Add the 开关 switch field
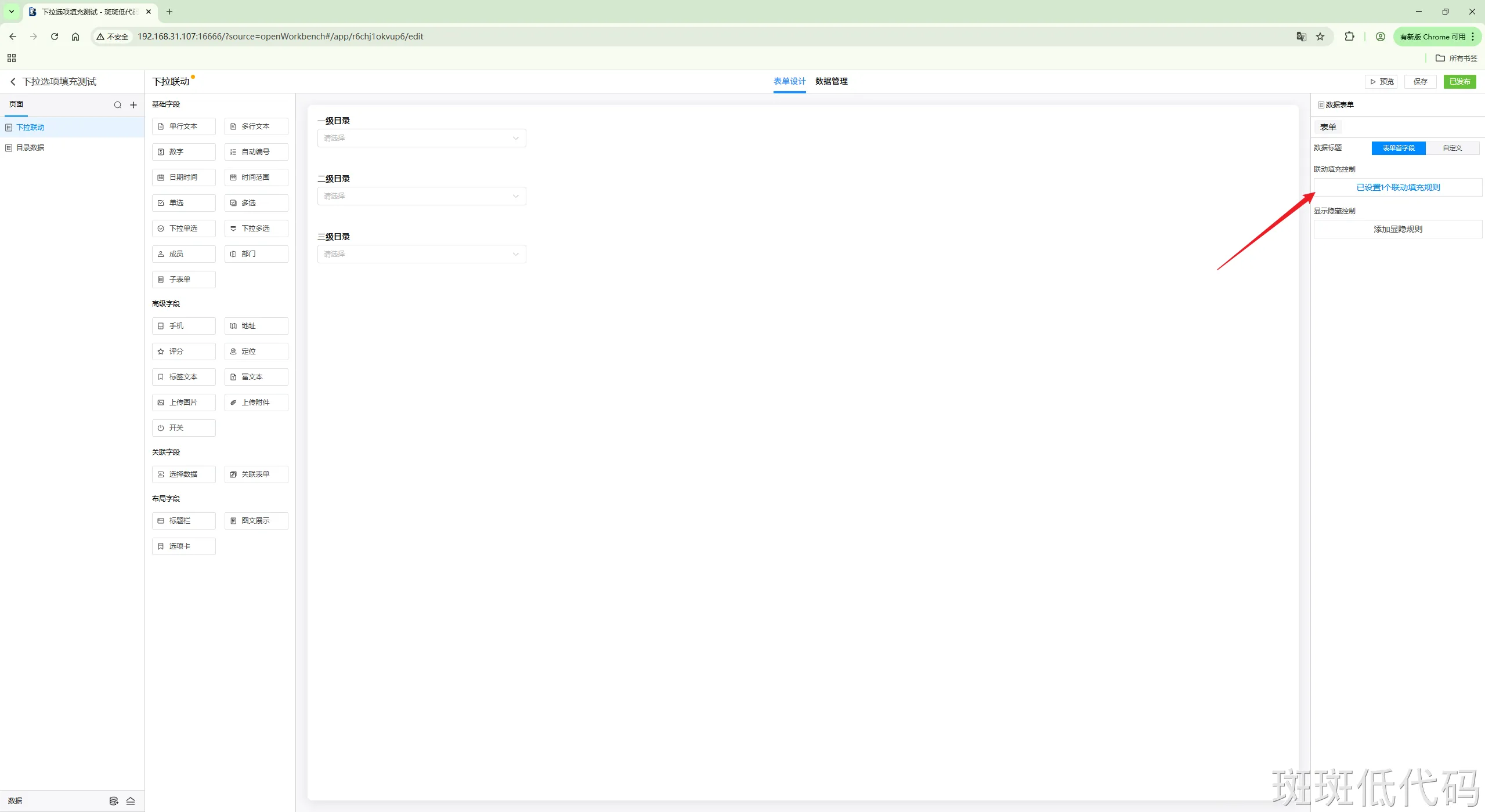This screenshot has width=1485, height=812. (x=183, y=428)
